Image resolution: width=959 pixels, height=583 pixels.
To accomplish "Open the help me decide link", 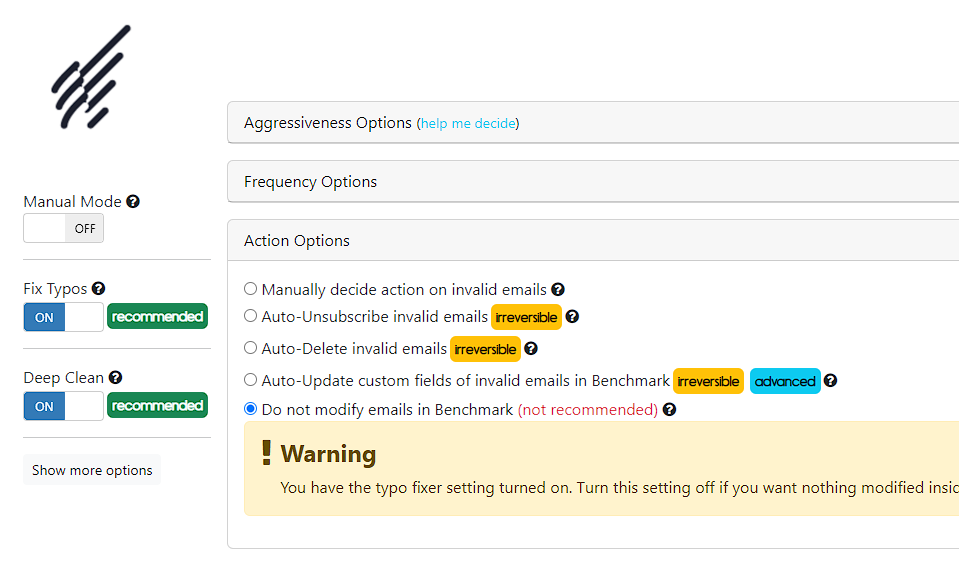I will pyautogui.click(x=468, y=124).
